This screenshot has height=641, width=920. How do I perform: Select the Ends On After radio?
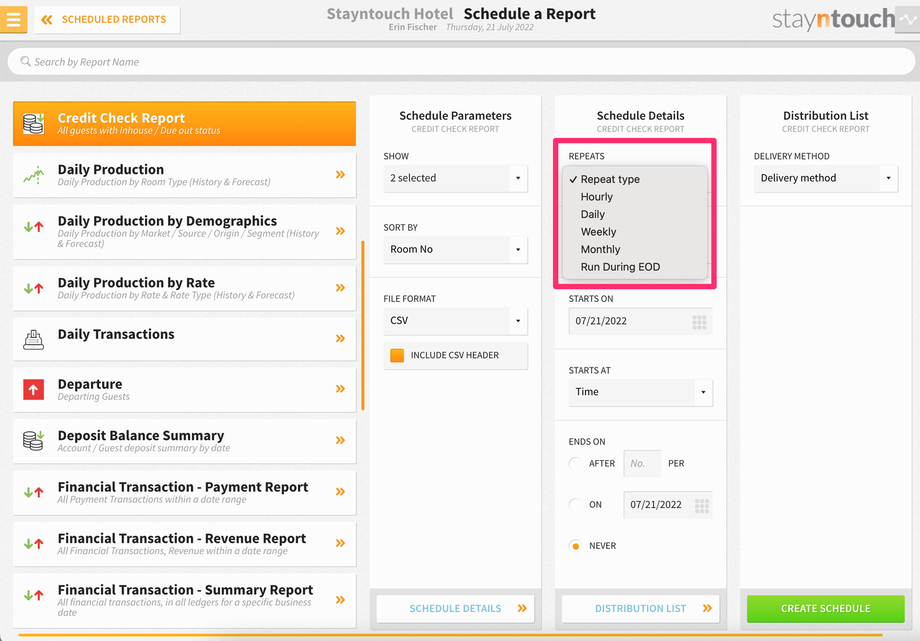pos(575,463)
